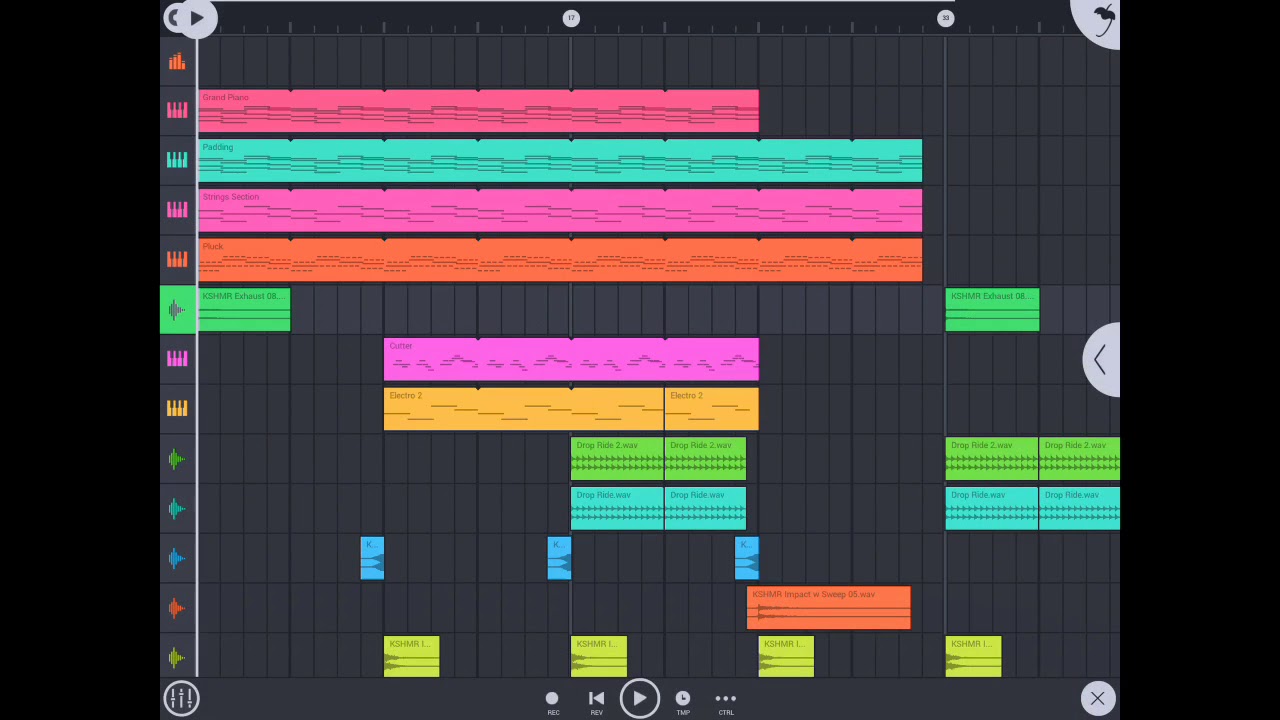Select the teal Drop Ride.wav waveform track icon
The image size is (1280, 720).
tap(177, 508)
